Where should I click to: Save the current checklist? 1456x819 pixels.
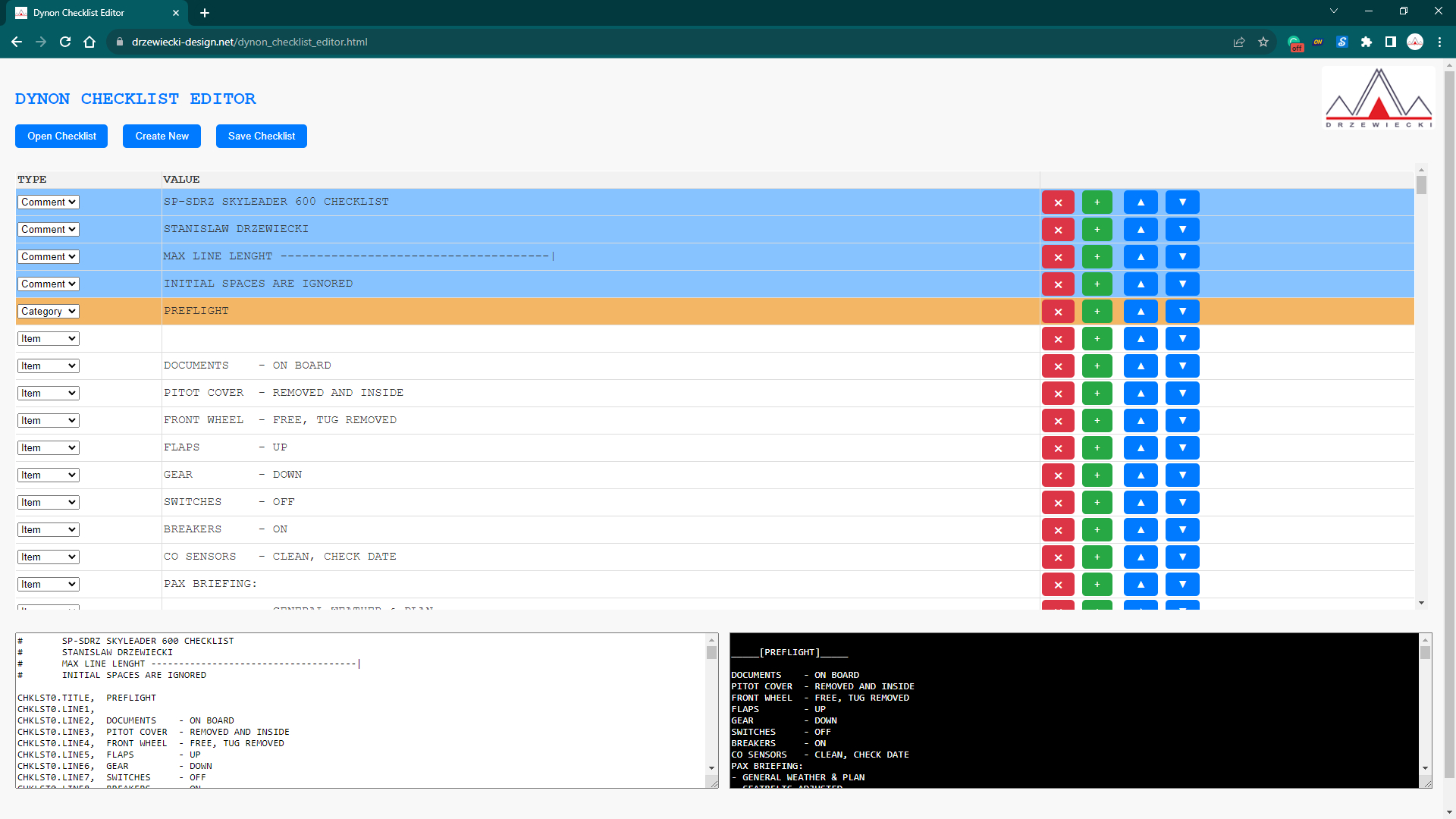[262, 136]
